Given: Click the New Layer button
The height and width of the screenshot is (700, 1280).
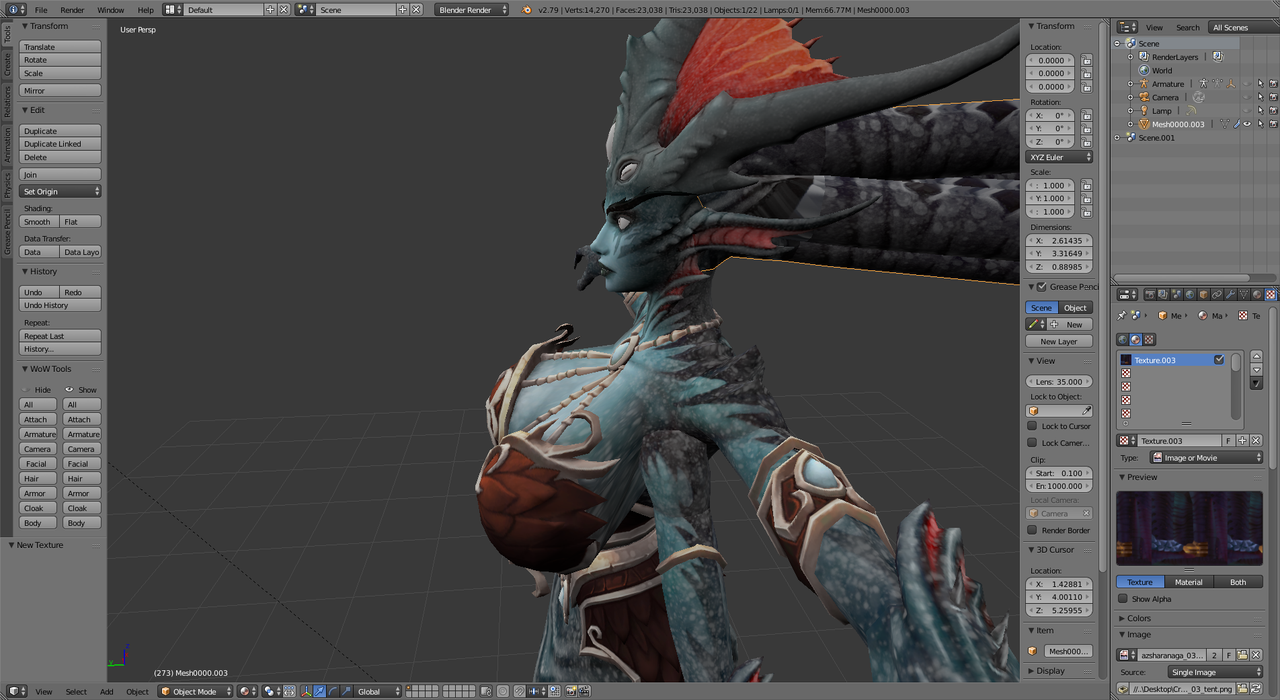Looking at the screenshot, I should click(x=1059, y=342).
